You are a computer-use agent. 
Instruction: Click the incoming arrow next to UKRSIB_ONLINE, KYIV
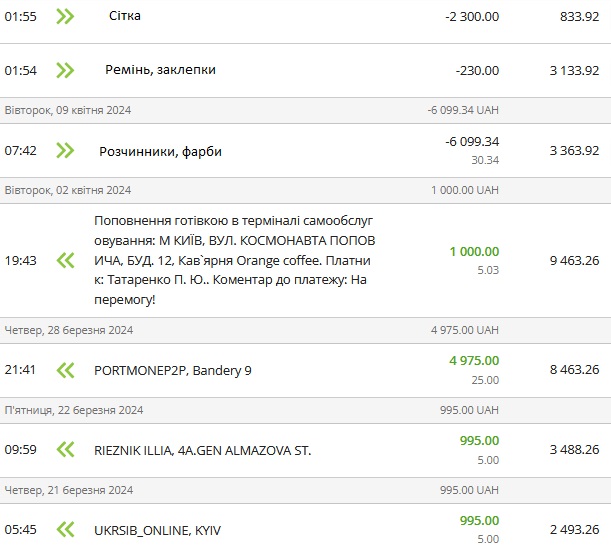point(65,530)
